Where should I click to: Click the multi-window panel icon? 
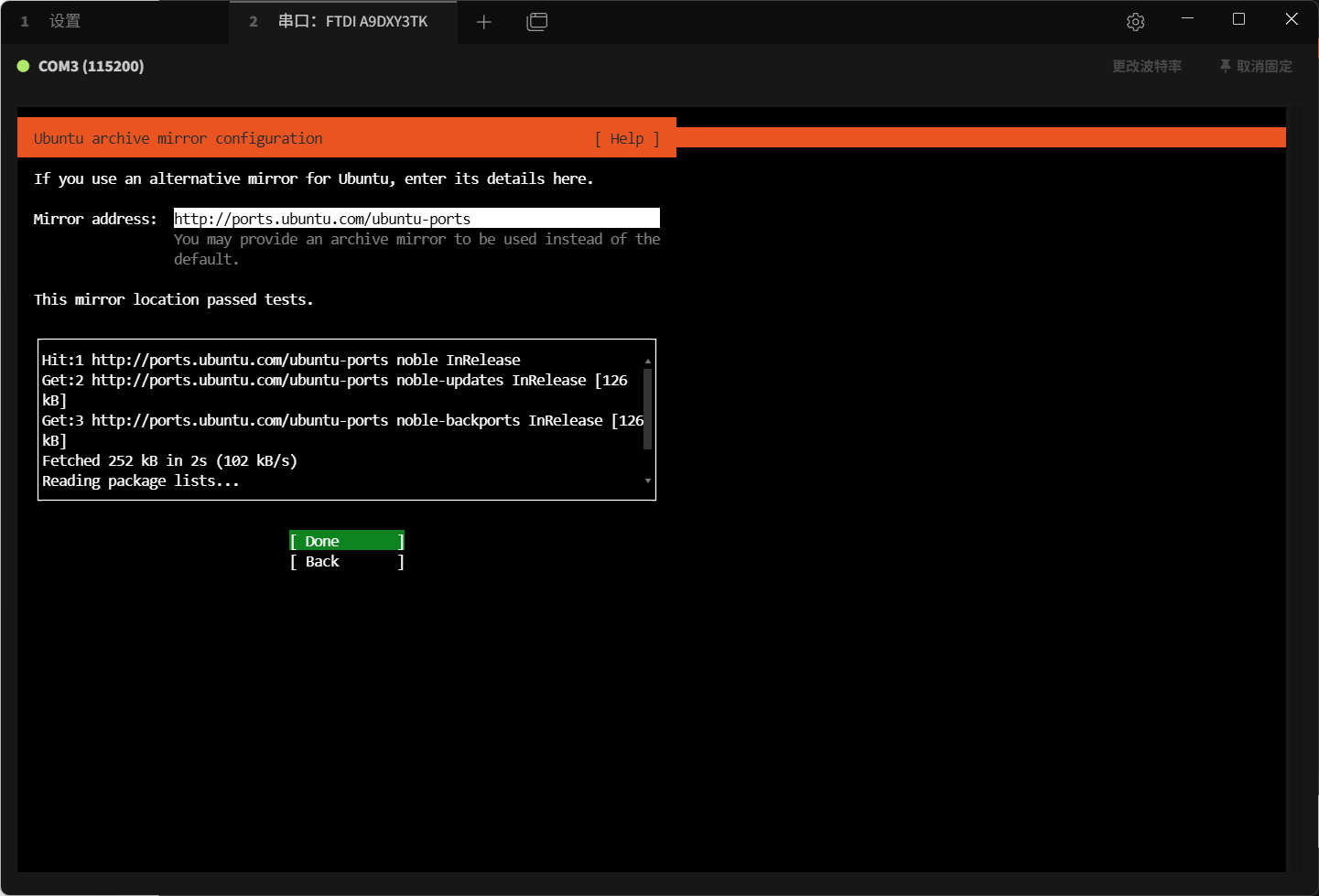[x=537, y=22]
